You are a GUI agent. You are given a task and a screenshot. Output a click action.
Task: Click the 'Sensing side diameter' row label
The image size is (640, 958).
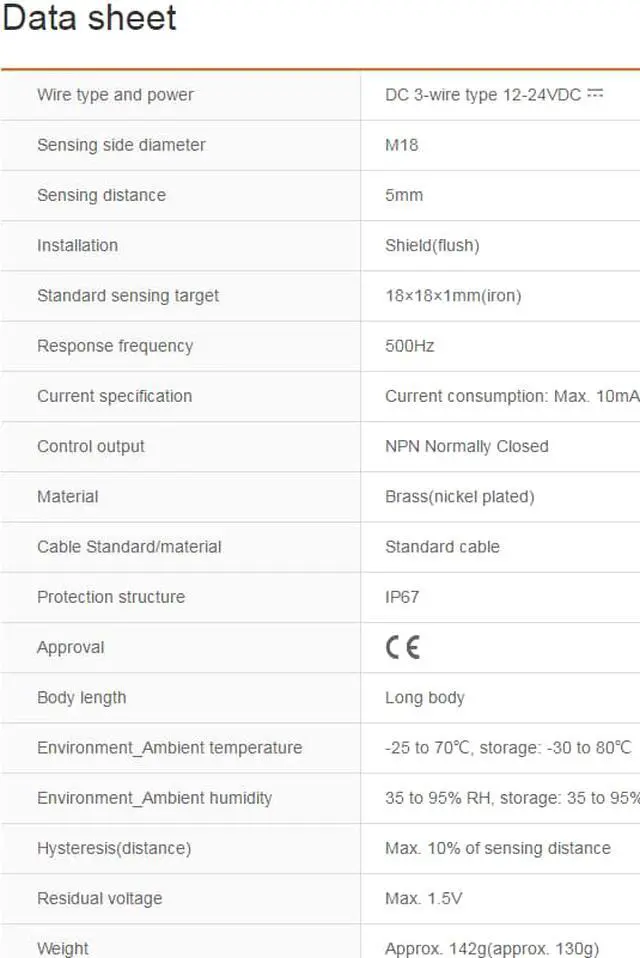click(x=121, y=145)
